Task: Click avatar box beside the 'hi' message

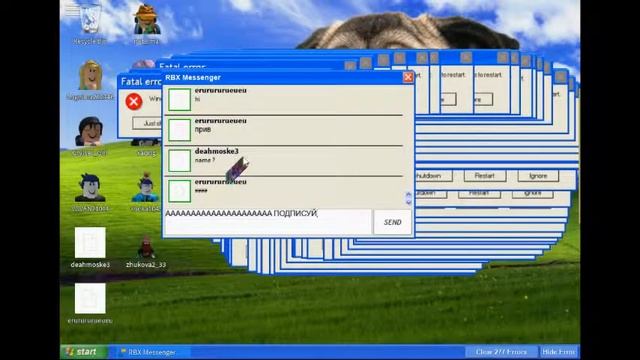Action: (179, 99)
